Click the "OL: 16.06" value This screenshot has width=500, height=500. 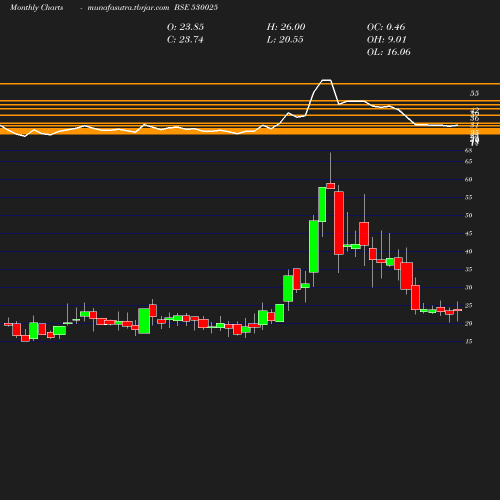point(389,52)
